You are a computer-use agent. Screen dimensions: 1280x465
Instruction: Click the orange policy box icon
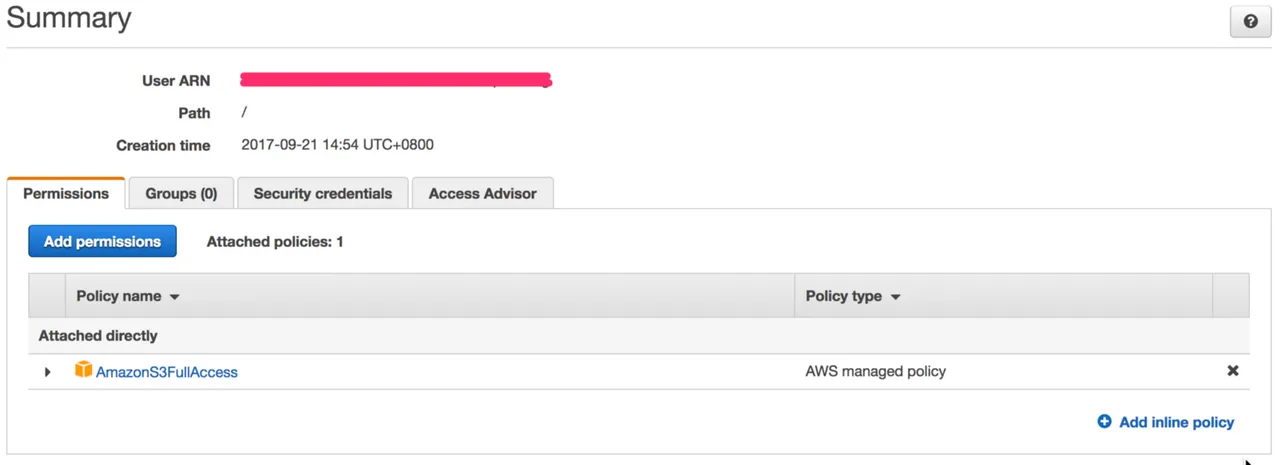(x=83, y=370)
